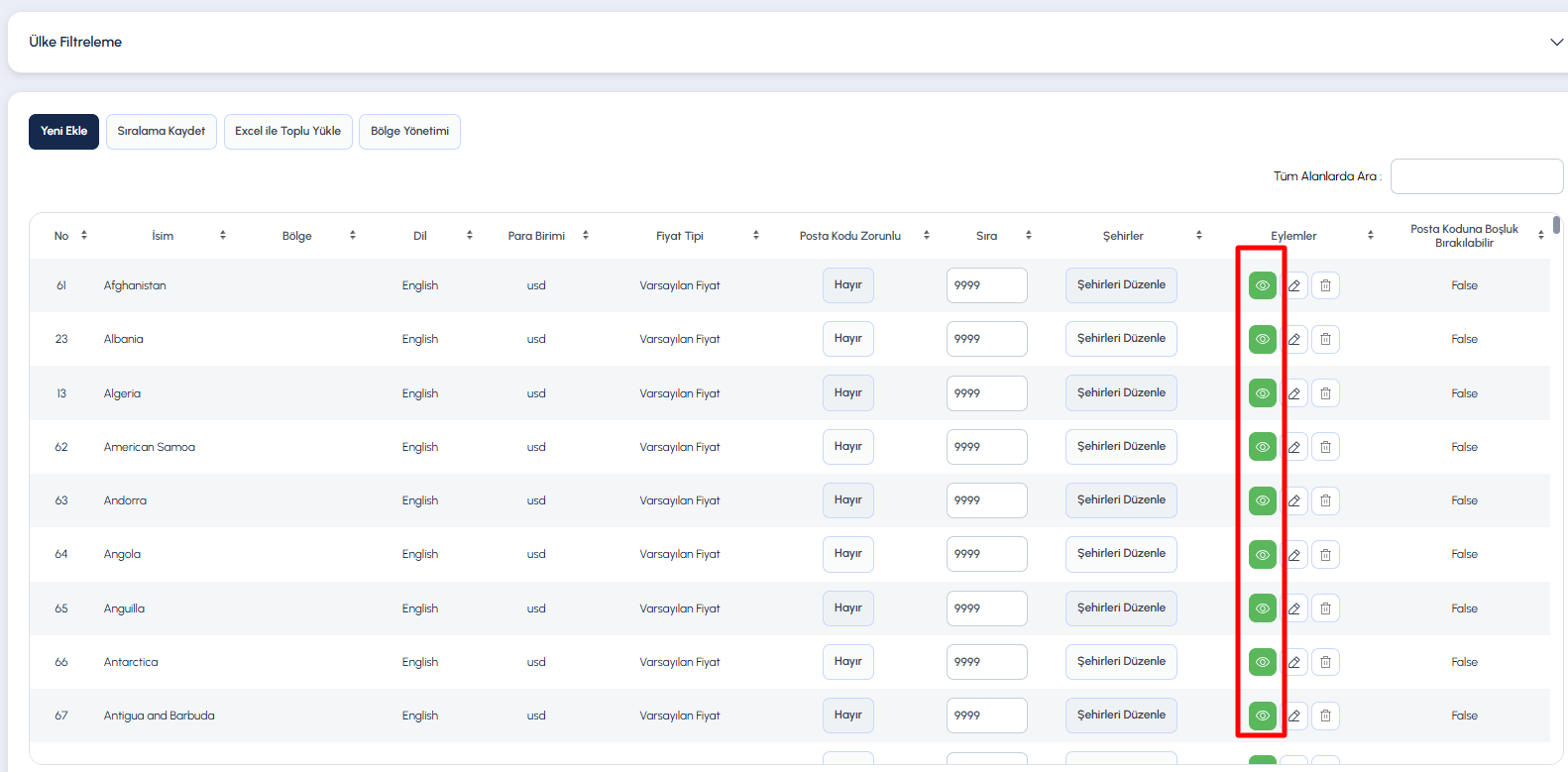Image resolution: width=1568 pixels, height=772 pixels.
Task: Click the trash icon for Antarctica
Action: click(x=1326, y=662)
